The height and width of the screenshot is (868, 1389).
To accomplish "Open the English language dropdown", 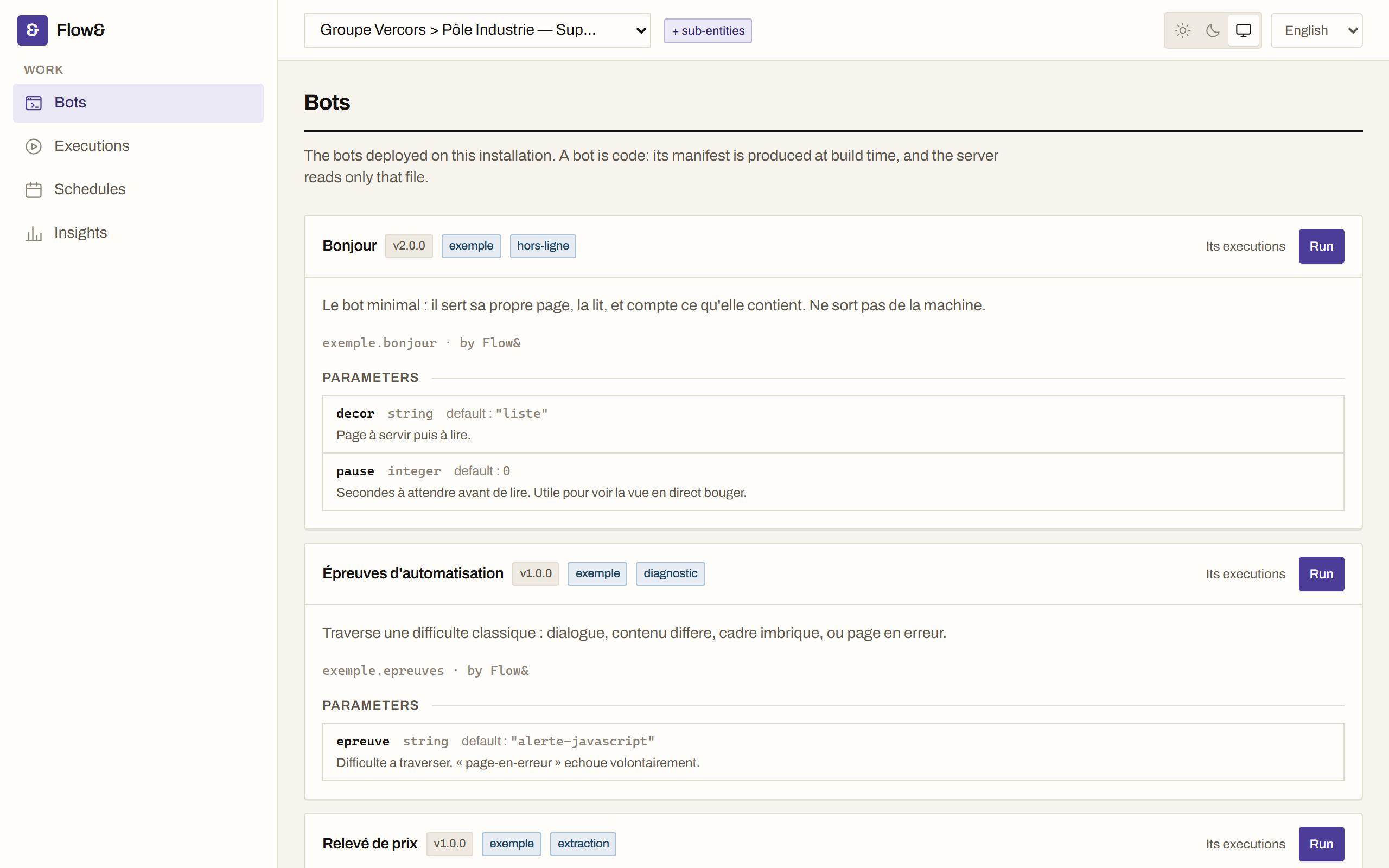I will (1316, 30).
